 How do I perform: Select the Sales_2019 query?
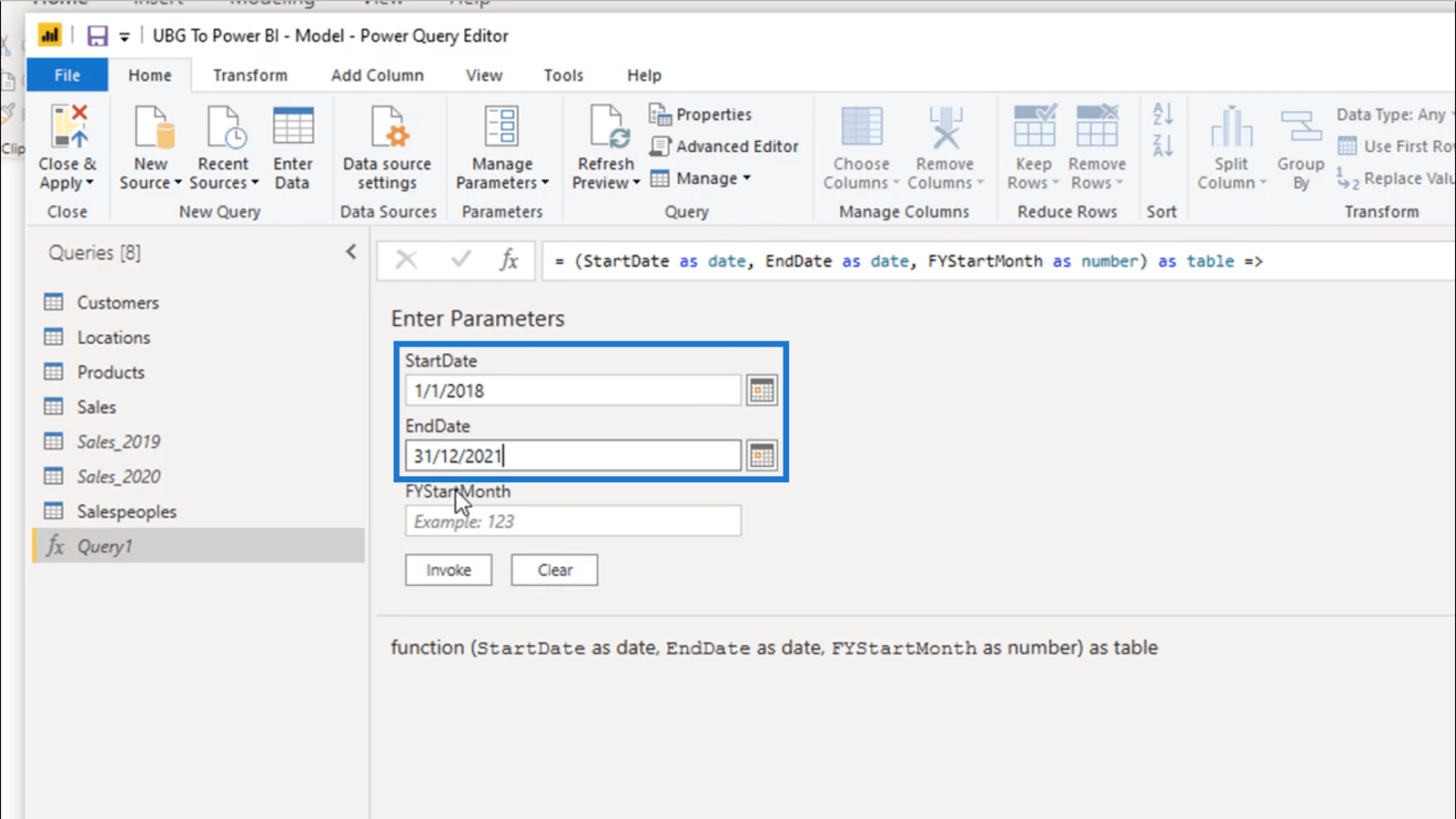pos(198,441)
